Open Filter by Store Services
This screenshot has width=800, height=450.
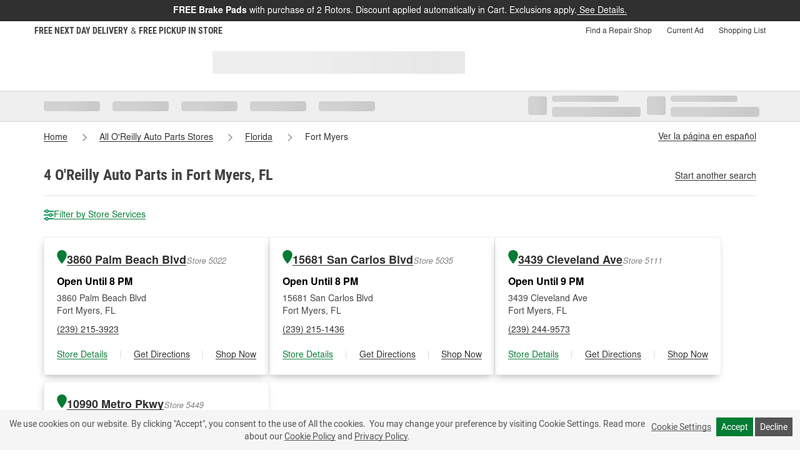coord(99,214)
